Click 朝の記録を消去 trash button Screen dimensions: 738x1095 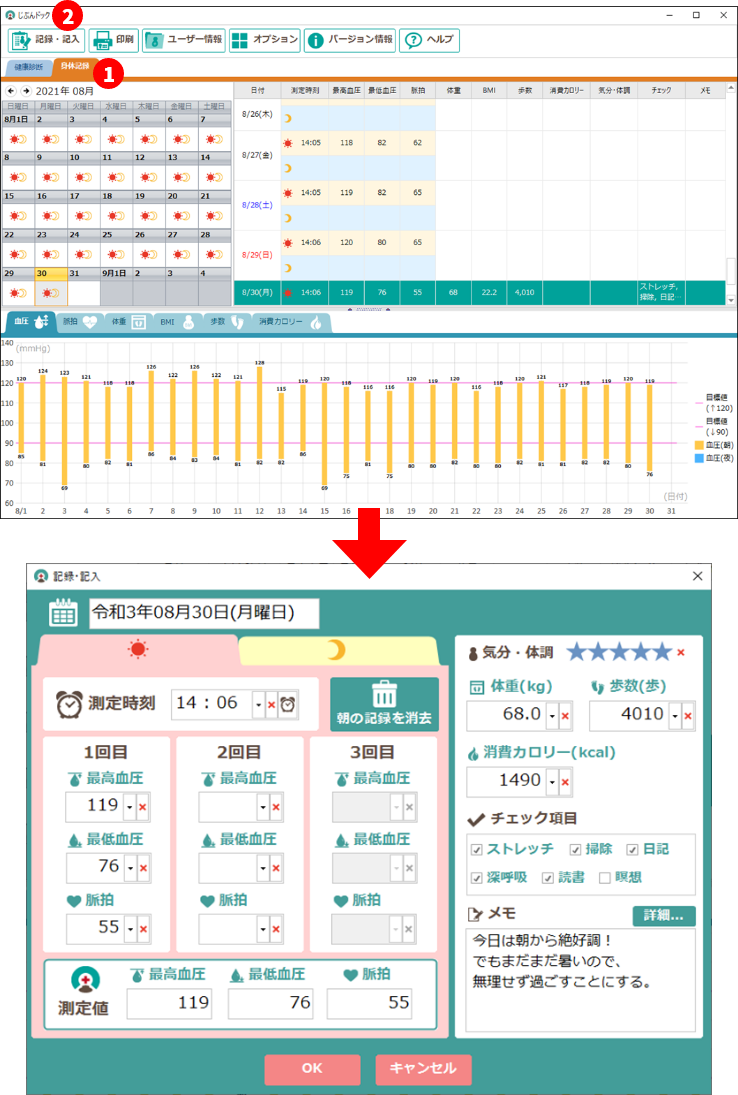[384, 705]
